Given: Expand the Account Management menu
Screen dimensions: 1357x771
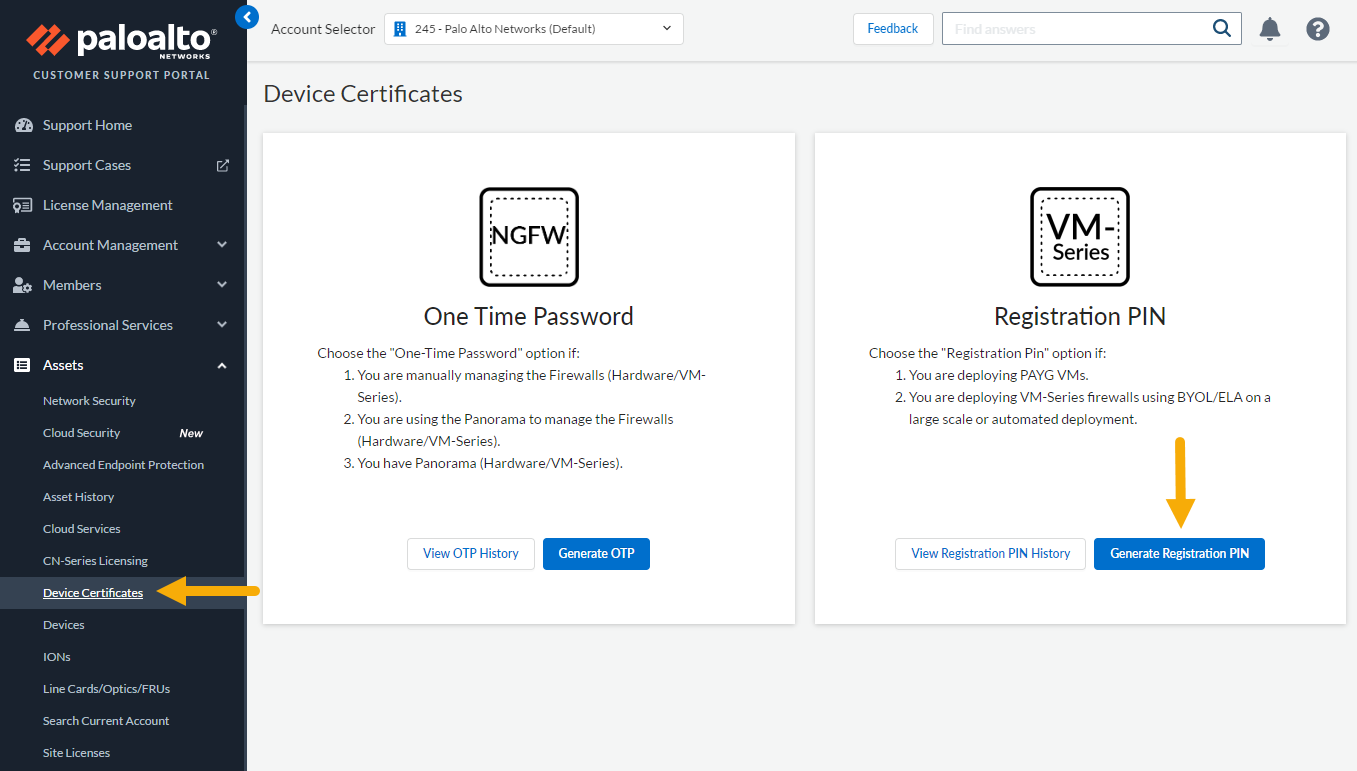Looking at the screenshot, I should [222, 245].
